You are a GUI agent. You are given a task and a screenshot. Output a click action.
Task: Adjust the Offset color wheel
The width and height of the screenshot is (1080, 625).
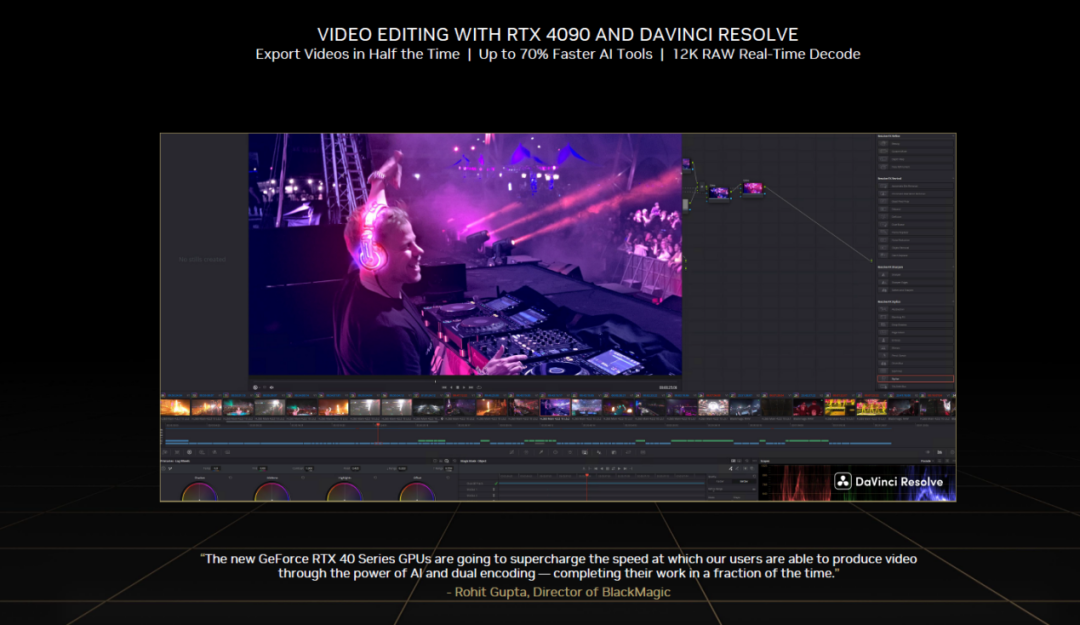coord(417,492)
